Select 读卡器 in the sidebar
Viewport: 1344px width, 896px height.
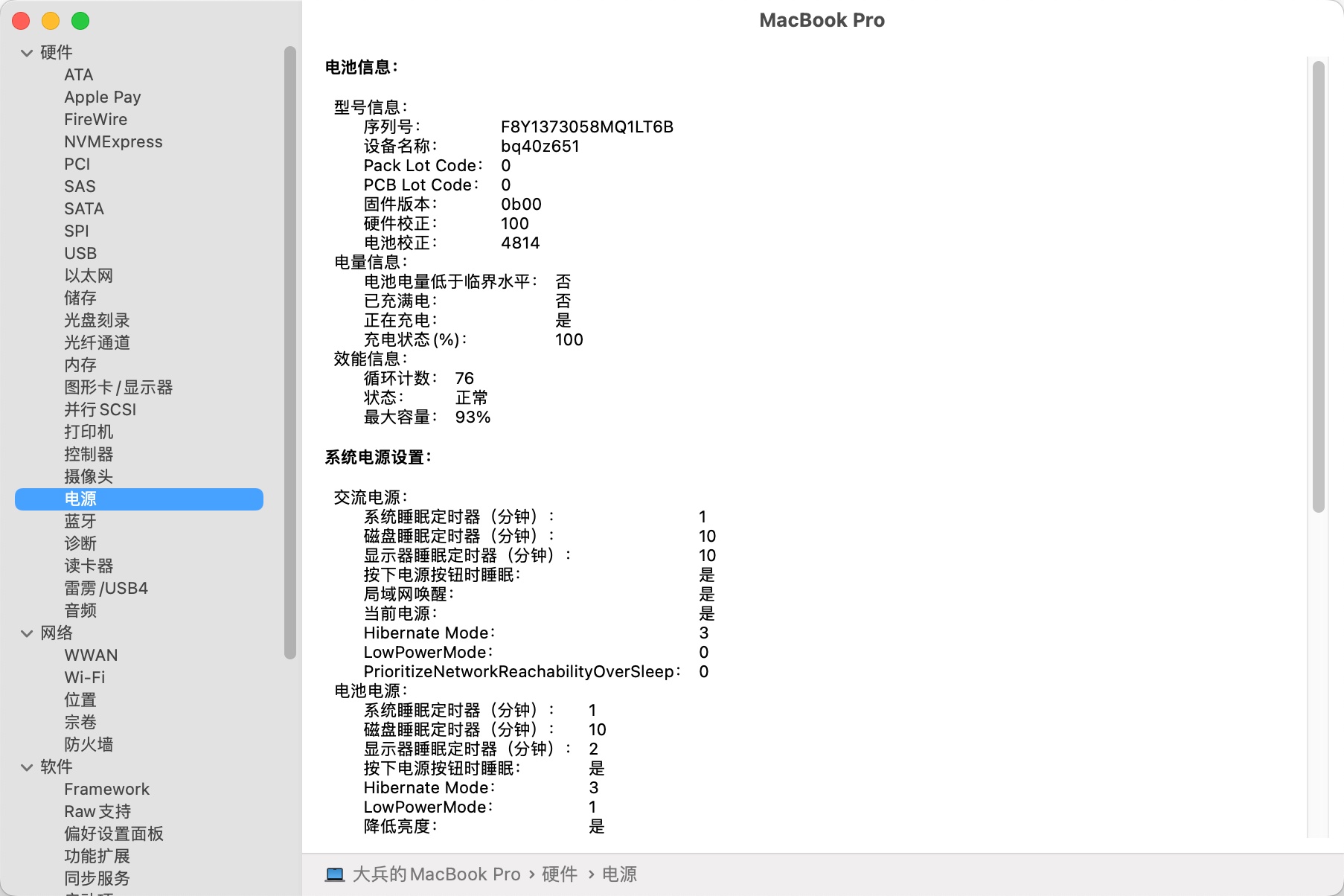pos(89,566)
